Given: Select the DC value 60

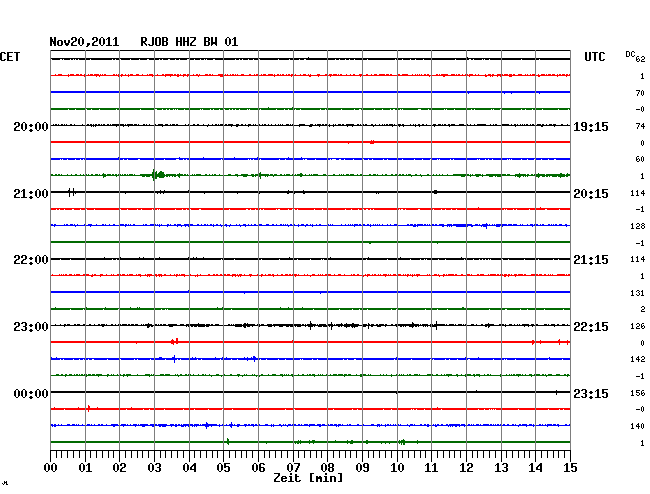Looking at the screenshot, I should [x=640, y=159].
